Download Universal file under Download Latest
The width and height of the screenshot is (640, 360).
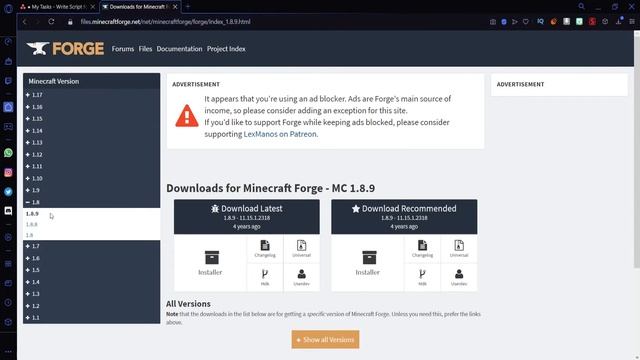[301, 249]
